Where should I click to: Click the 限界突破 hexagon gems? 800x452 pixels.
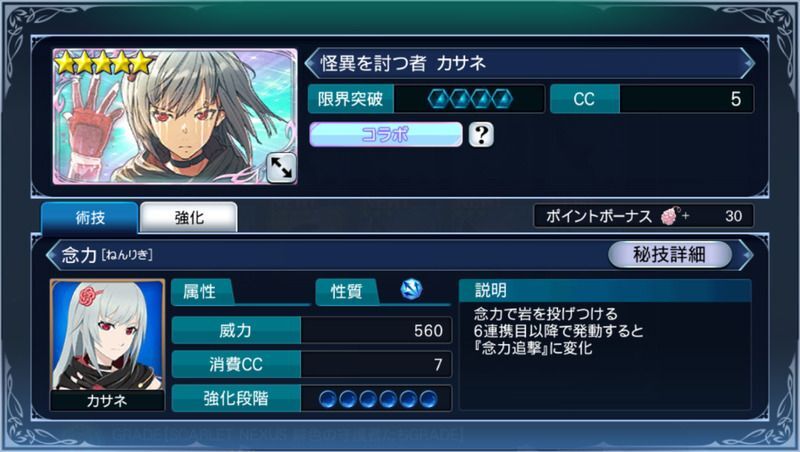click(470, 99)
